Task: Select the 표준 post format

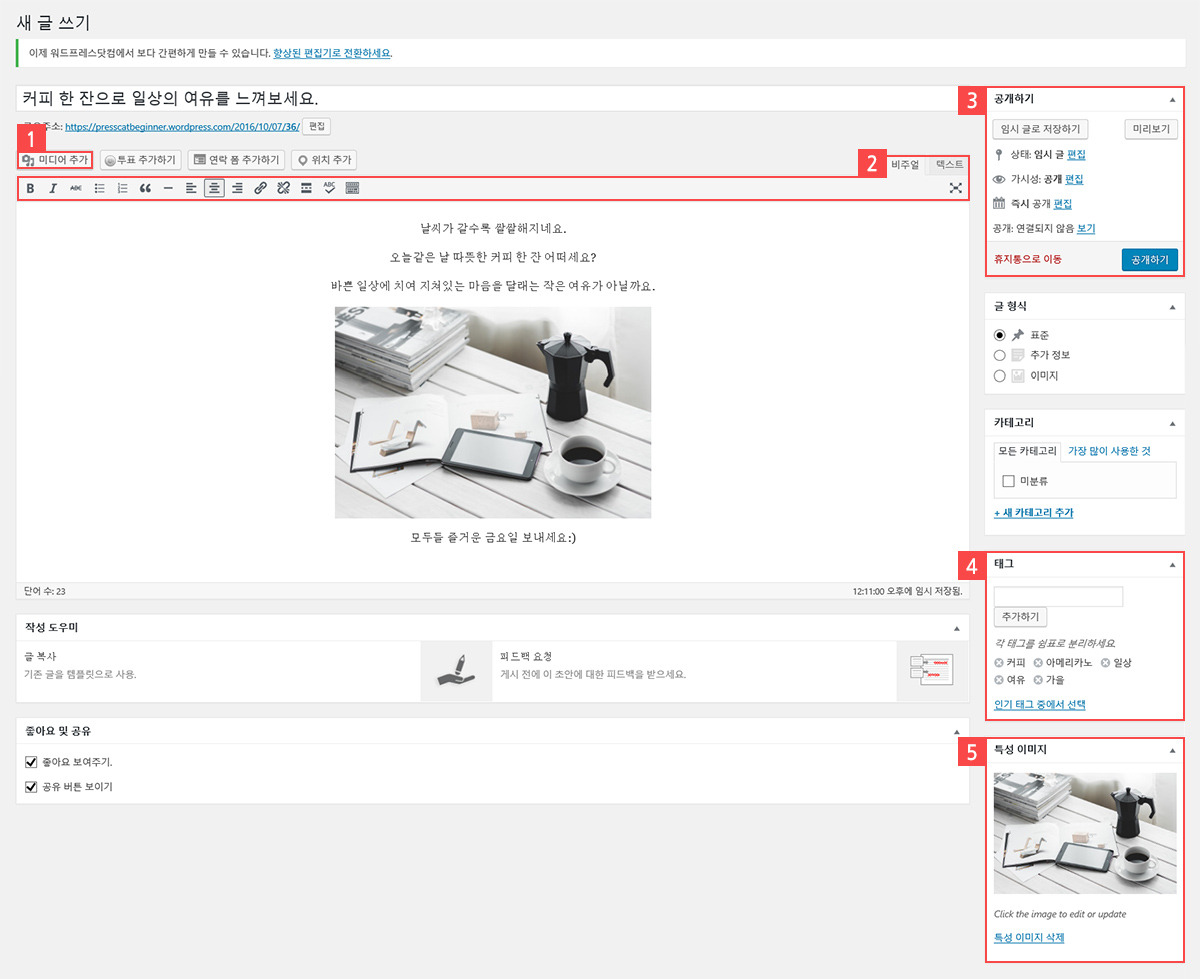Action: tap(1000, 335)
